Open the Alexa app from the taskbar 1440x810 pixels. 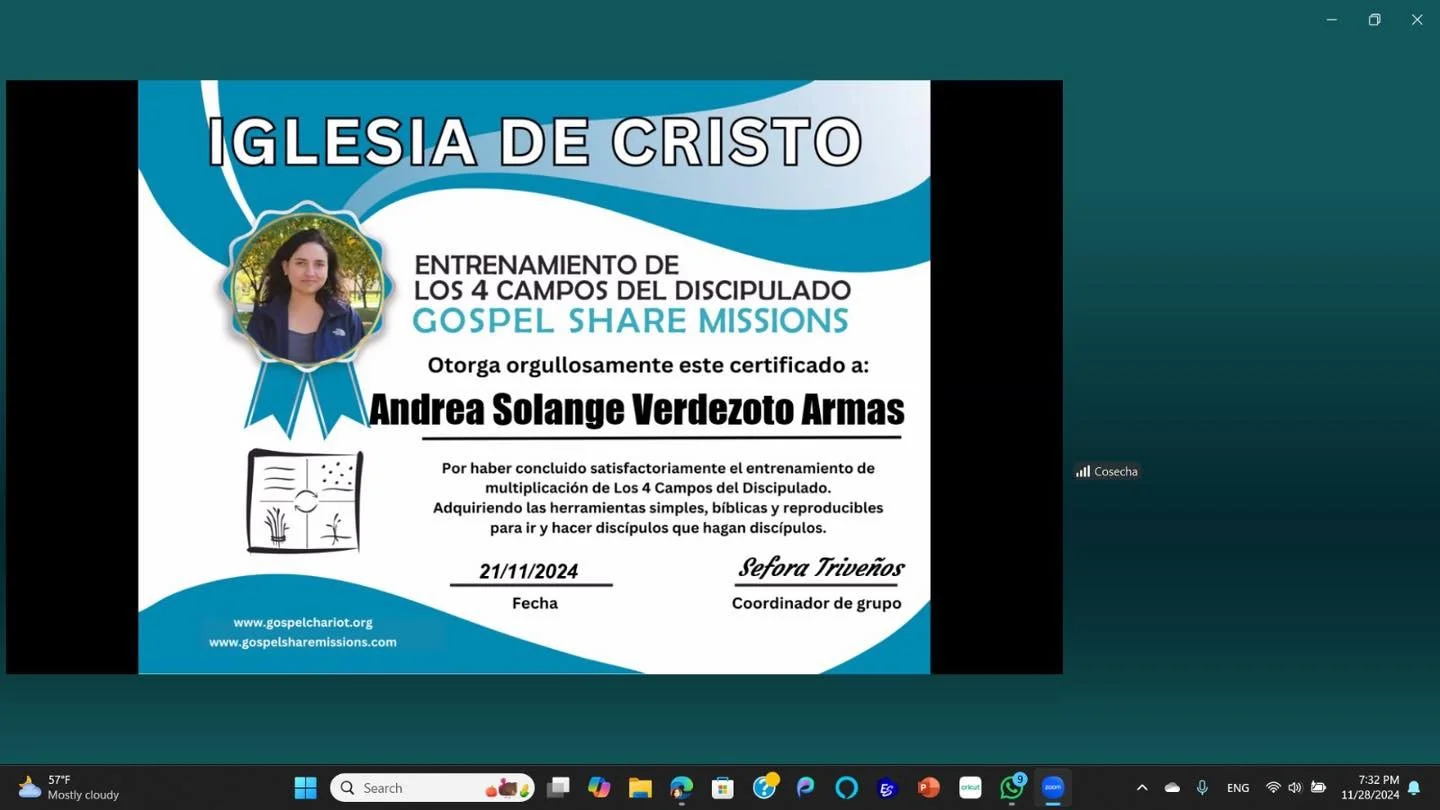click(x=847, y=788)
